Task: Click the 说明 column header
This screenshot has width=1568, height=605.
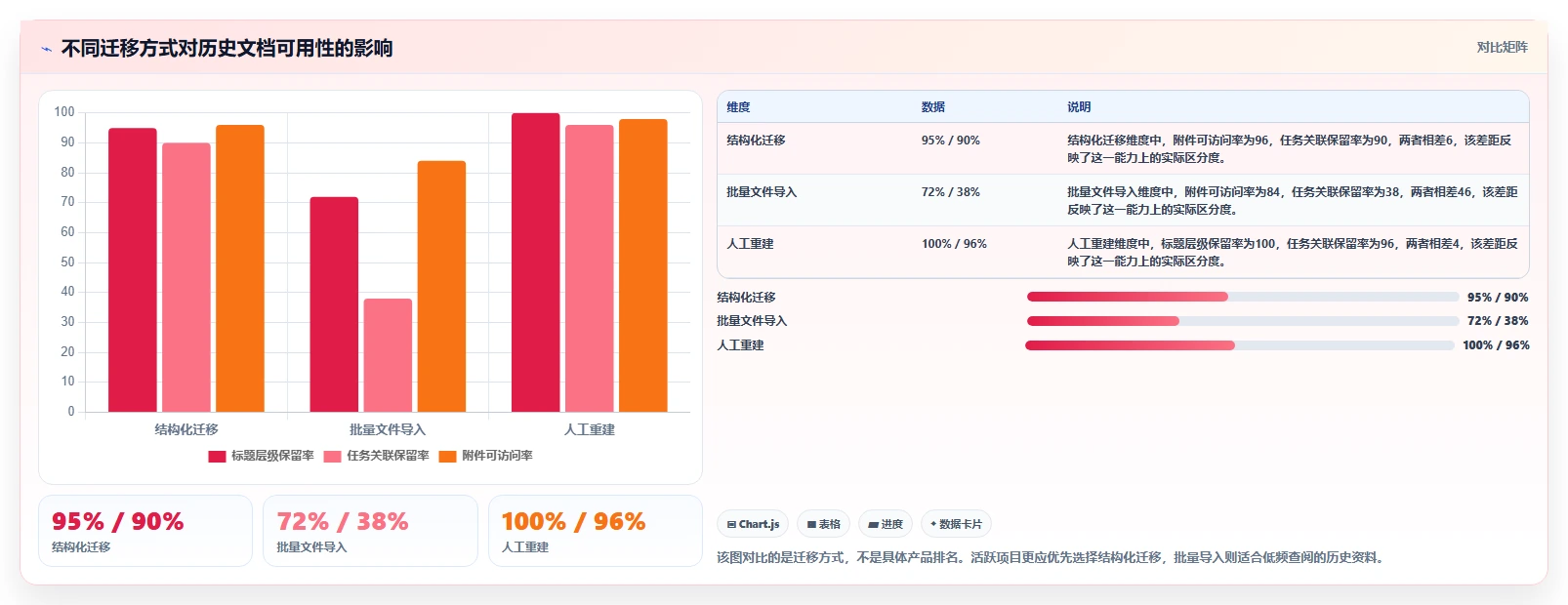Action: (x=1079, y=107)
